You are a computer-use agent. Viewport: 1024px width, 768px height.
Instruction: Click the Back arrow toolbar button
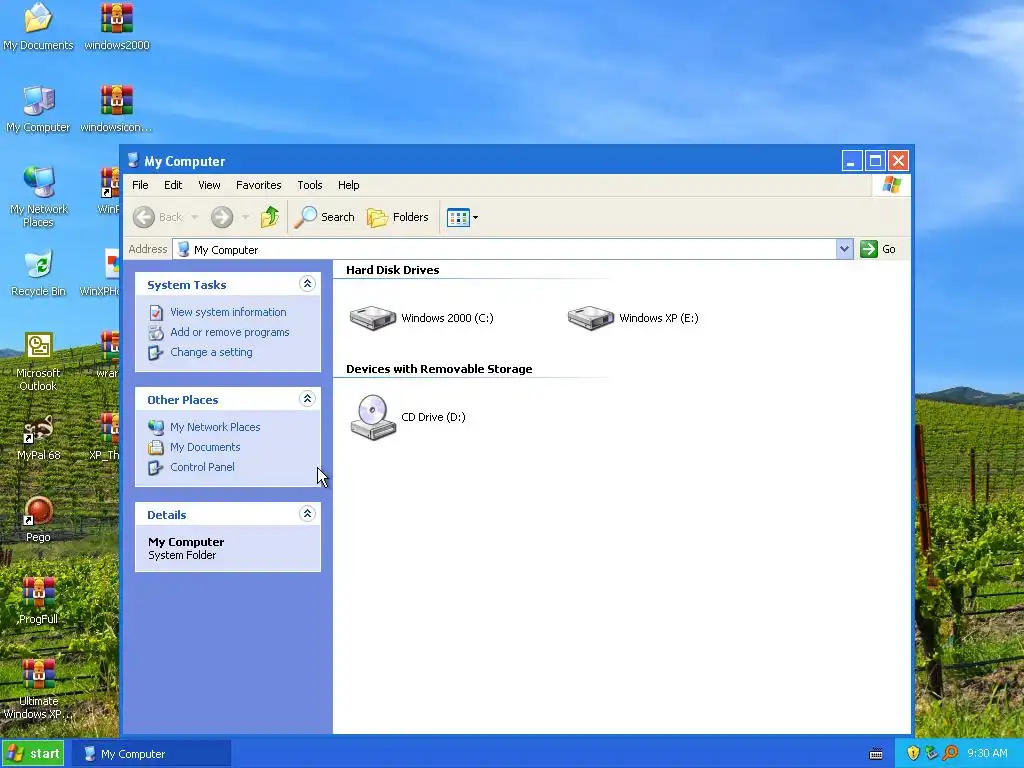tap(144, 217)
